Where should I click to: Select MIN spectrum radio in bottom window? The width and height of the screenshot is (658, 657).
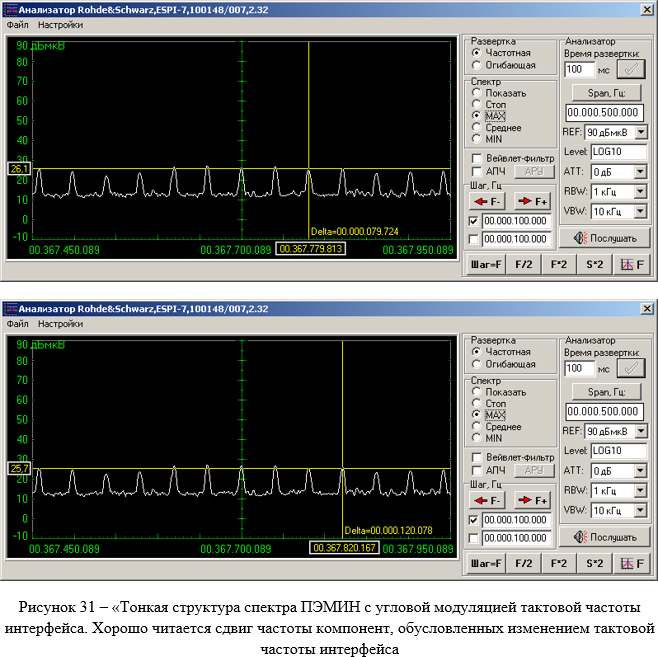click(x=476, y=438)
